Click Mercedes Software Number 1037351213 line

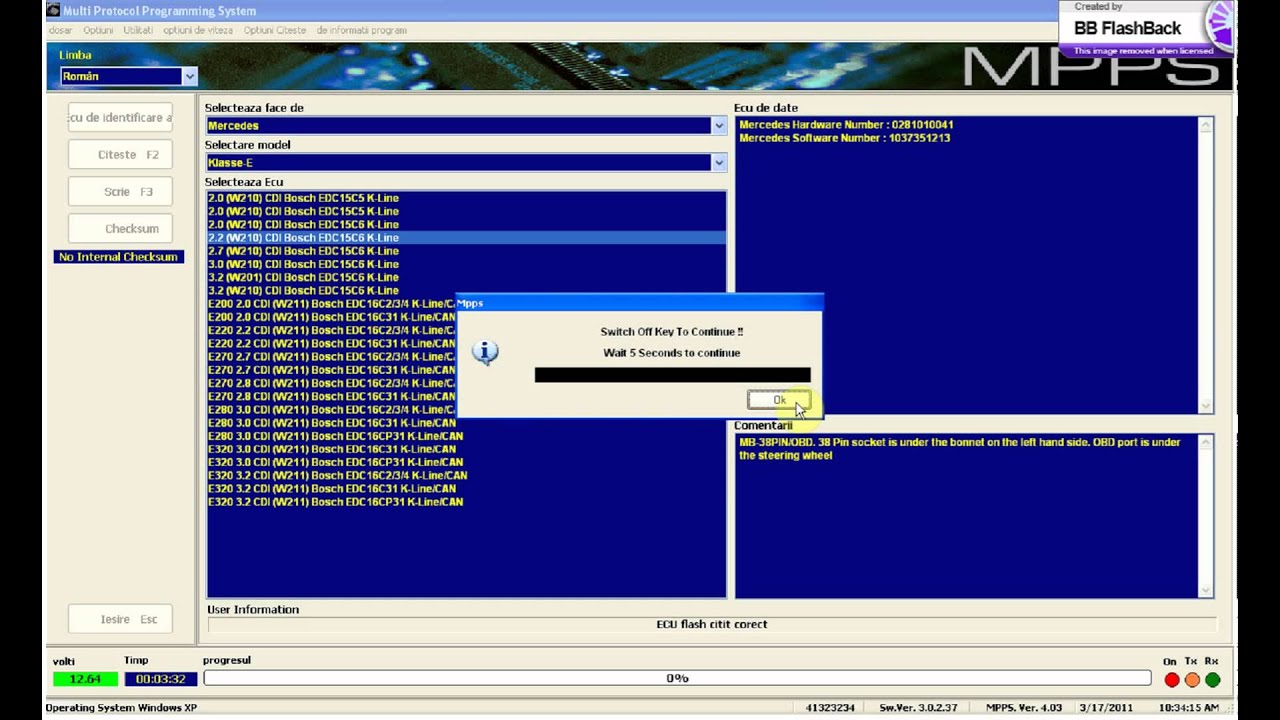(845, 138)
